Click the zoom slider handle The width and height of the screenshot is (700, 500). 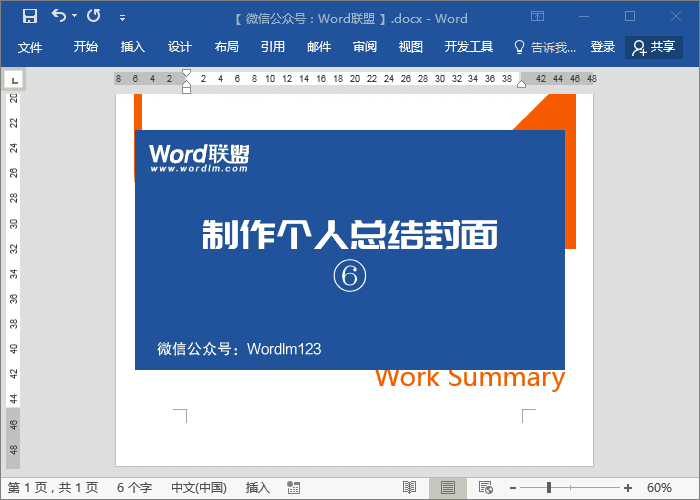[549, 488]
